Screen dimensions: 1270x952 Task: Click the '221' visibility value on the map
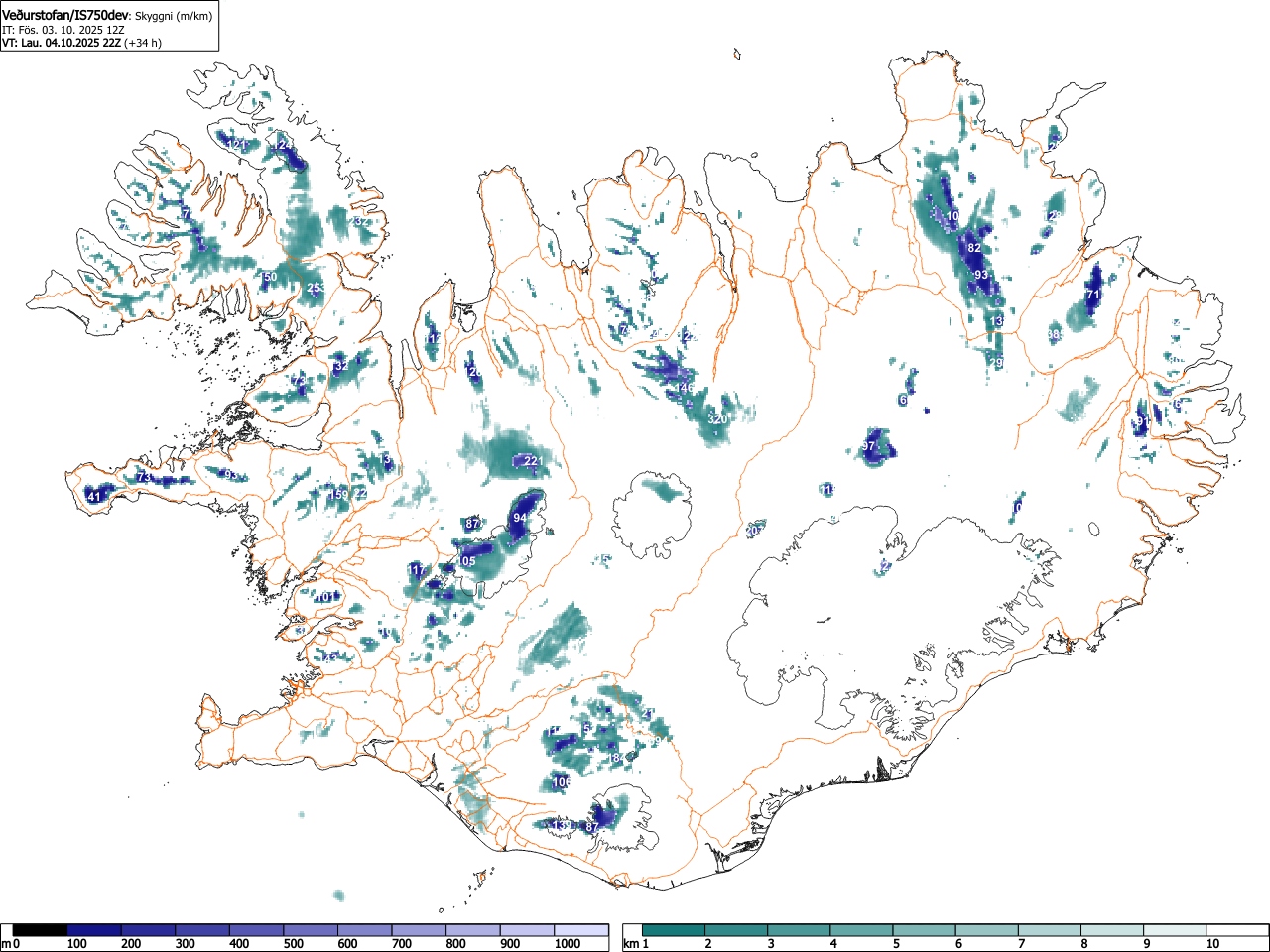click(533, 461)
